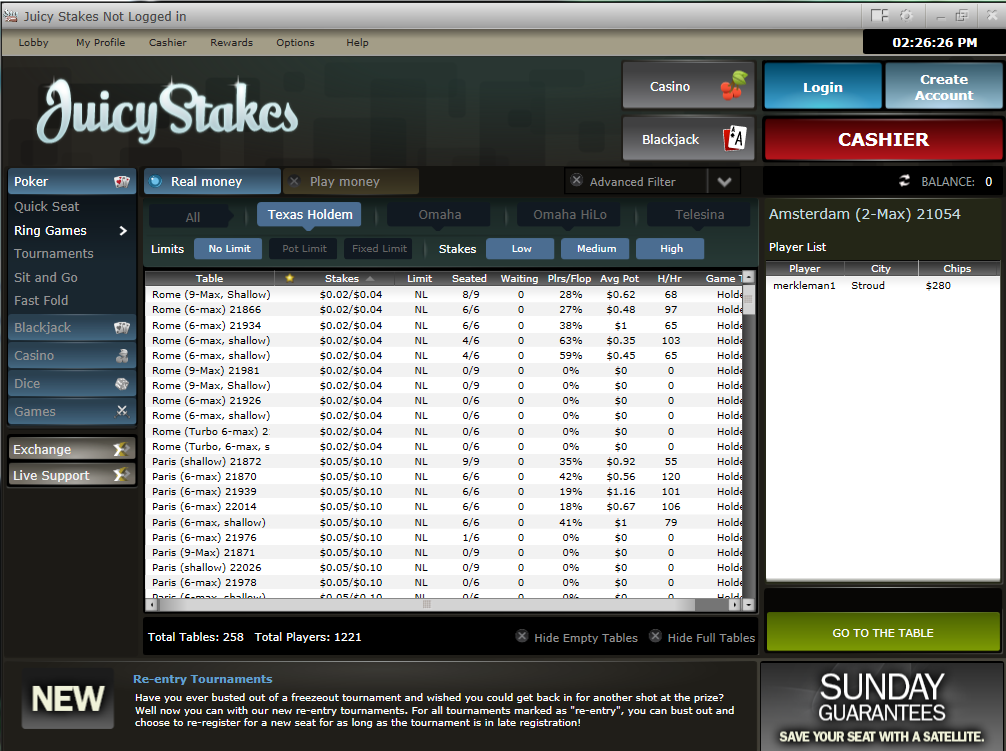
Task: Toggle the Advanced Filter checkbox
Action: pyautogui.click(x=576, y=180)
